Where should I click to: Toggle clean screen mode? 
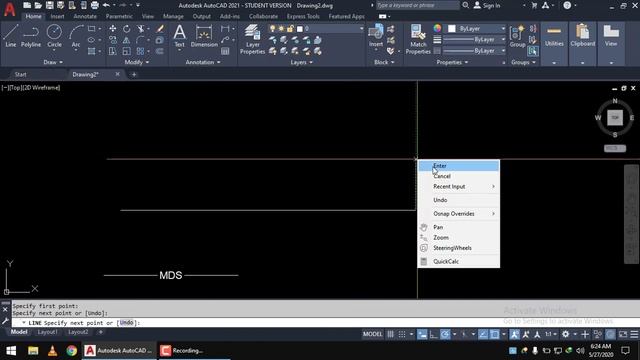click(623, 334)
